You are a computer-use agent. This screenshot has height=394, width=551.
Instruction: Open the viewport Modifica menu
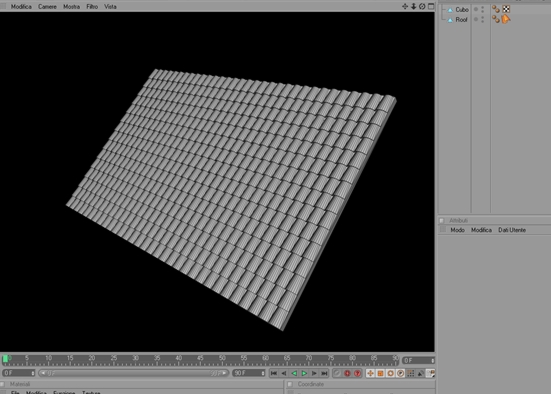[21, 6]
